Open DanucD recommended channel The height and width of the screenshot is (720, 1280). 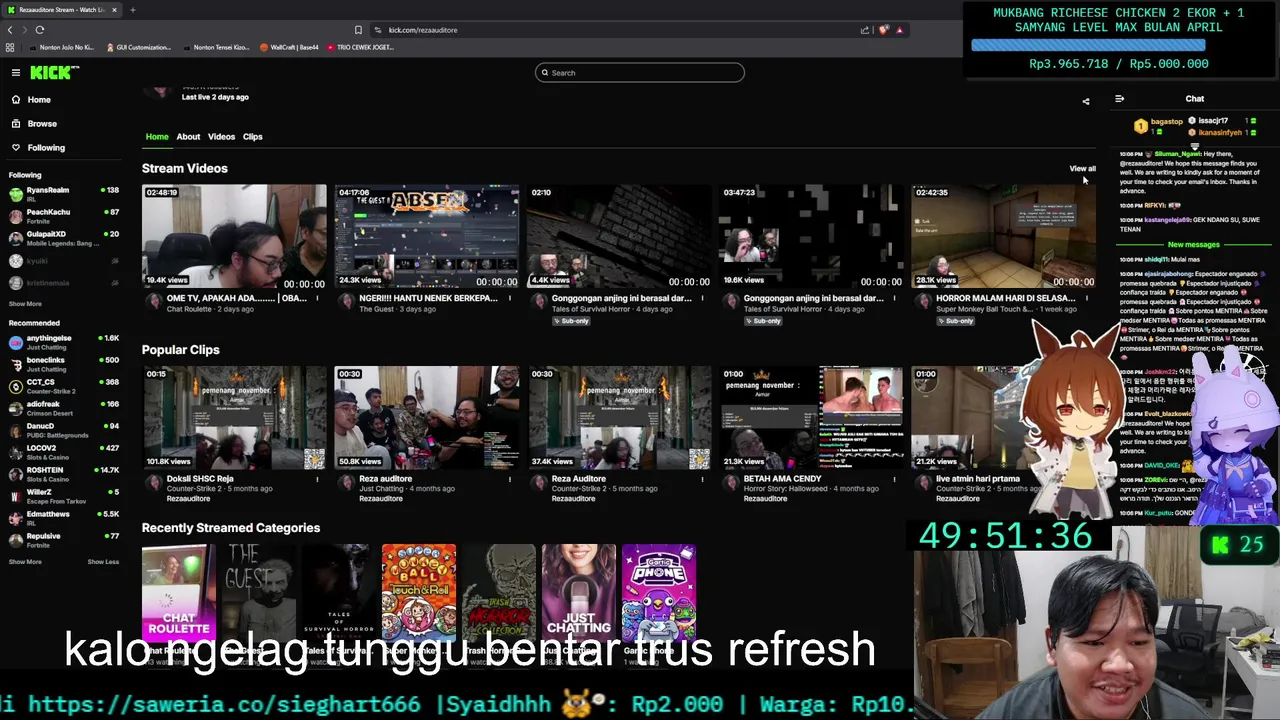coord(63,430)
